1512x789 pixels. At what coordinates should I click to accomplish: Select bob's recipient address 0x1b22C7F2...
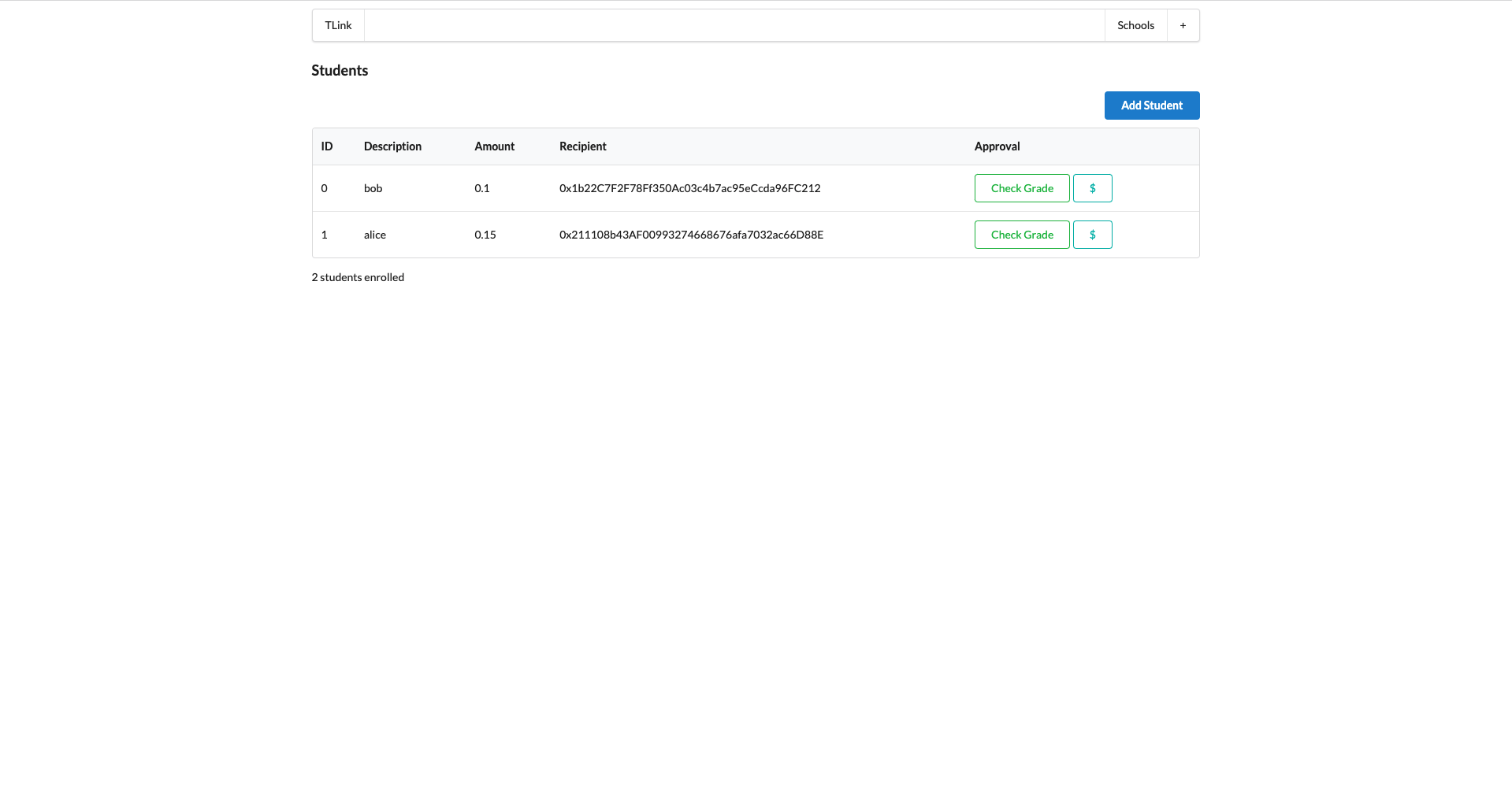[690, 188]
